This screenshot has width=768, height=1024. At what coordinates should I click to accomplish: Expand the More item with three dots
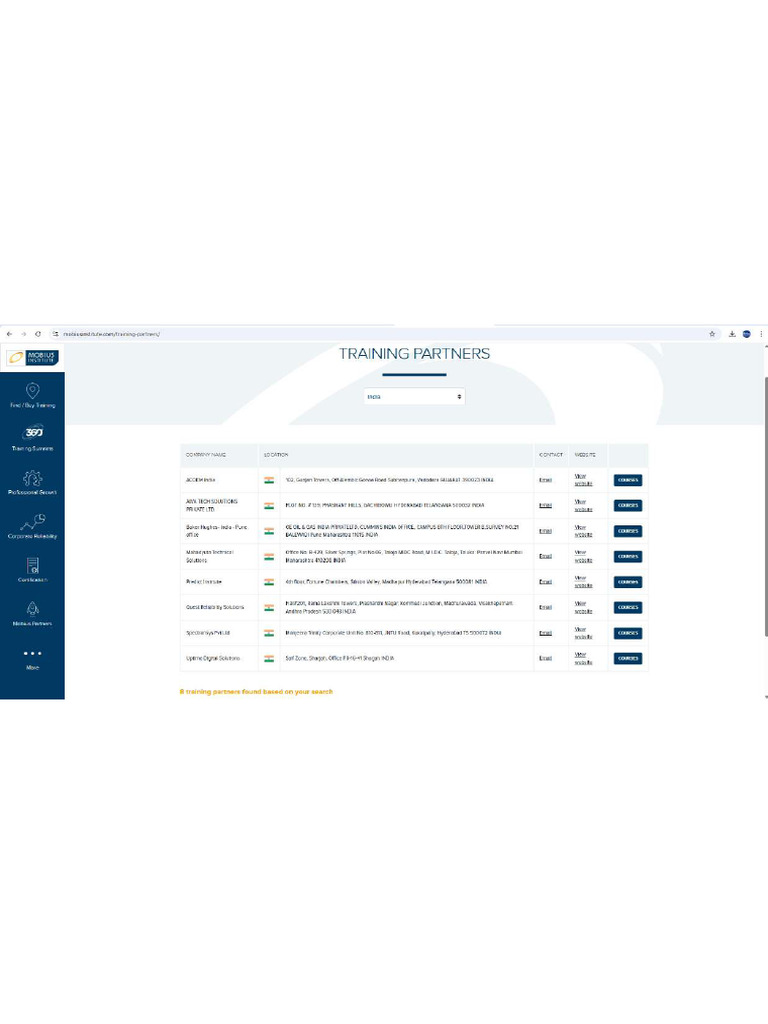[33, 659]
